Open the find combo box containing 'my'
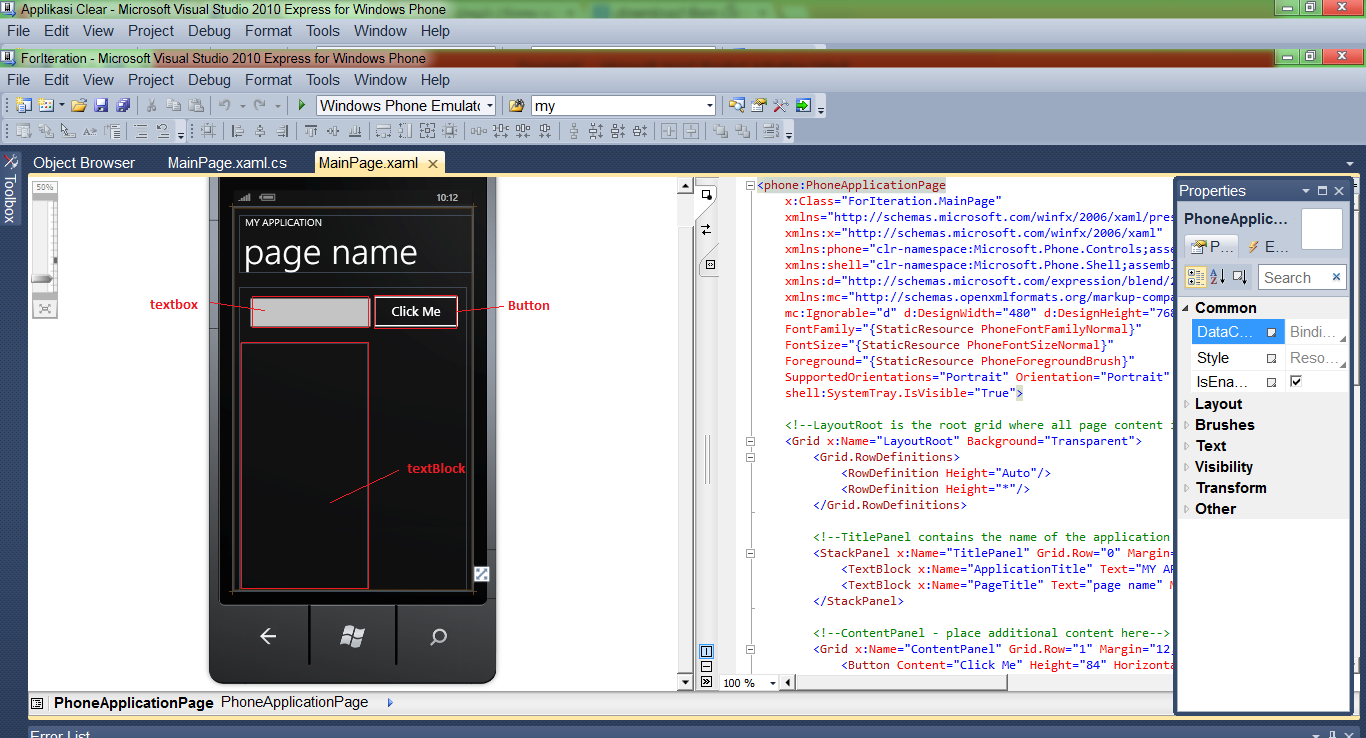1366x738 pixels. pos(710,105)
